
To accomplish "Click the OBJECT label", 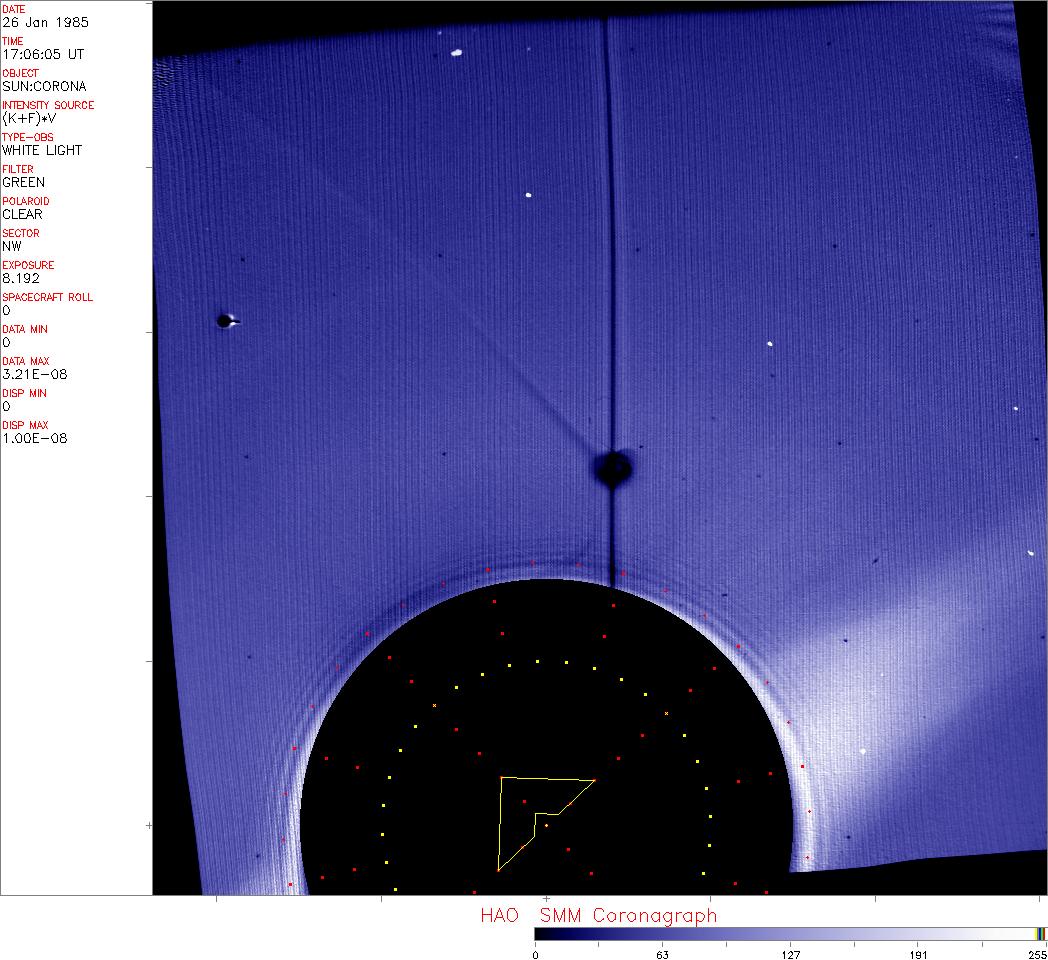I will pos(20,74).
